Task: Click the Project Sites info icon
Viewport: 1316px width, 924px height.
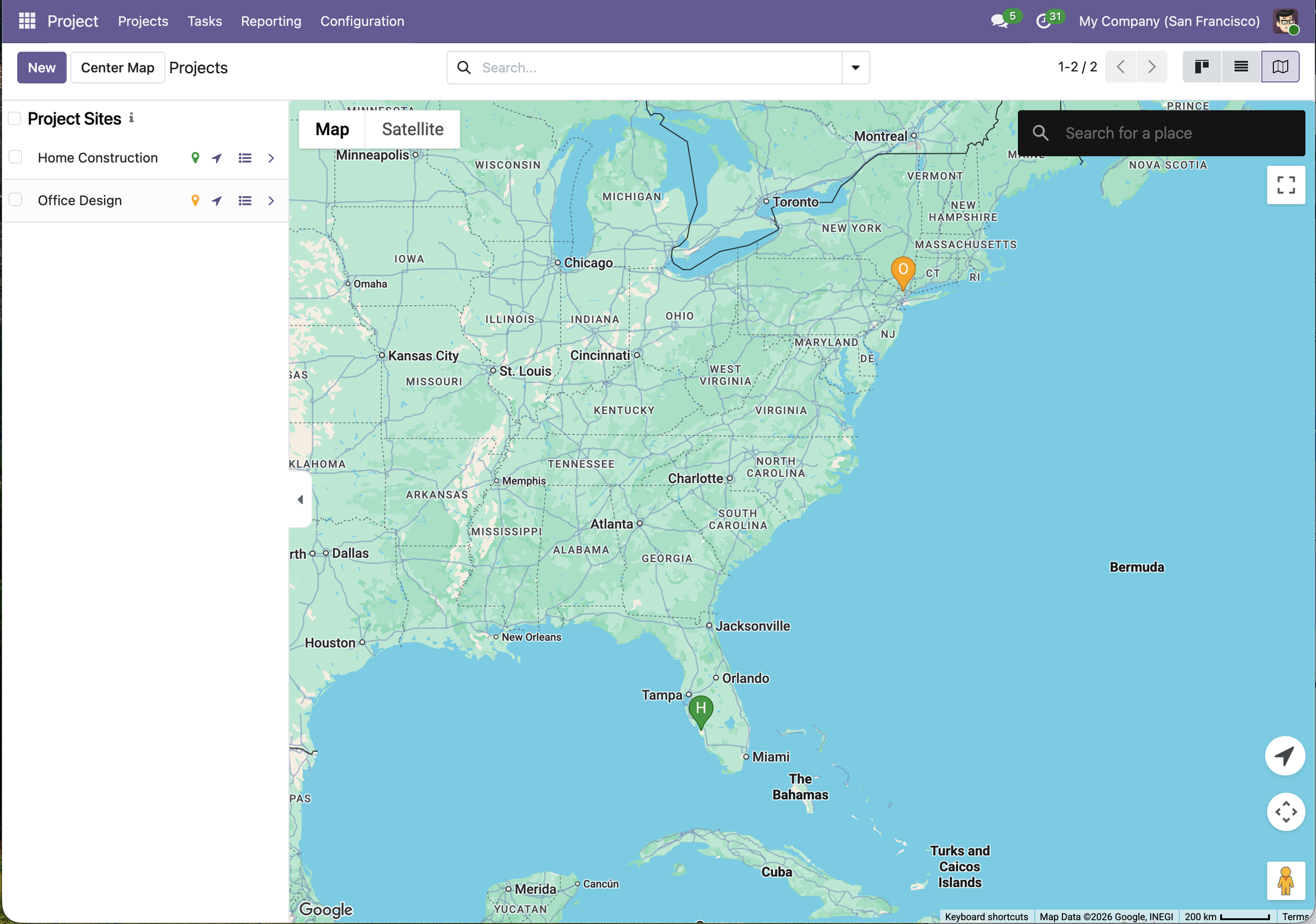Action: (x=131, y=118)
